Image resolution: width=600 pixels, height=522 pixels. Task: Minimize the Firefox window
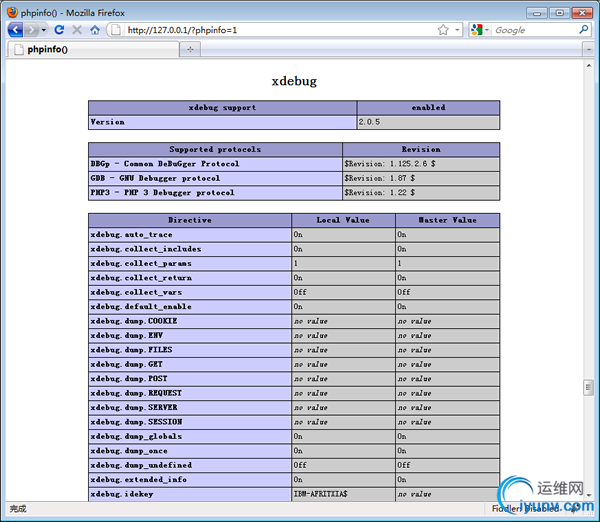537,13
